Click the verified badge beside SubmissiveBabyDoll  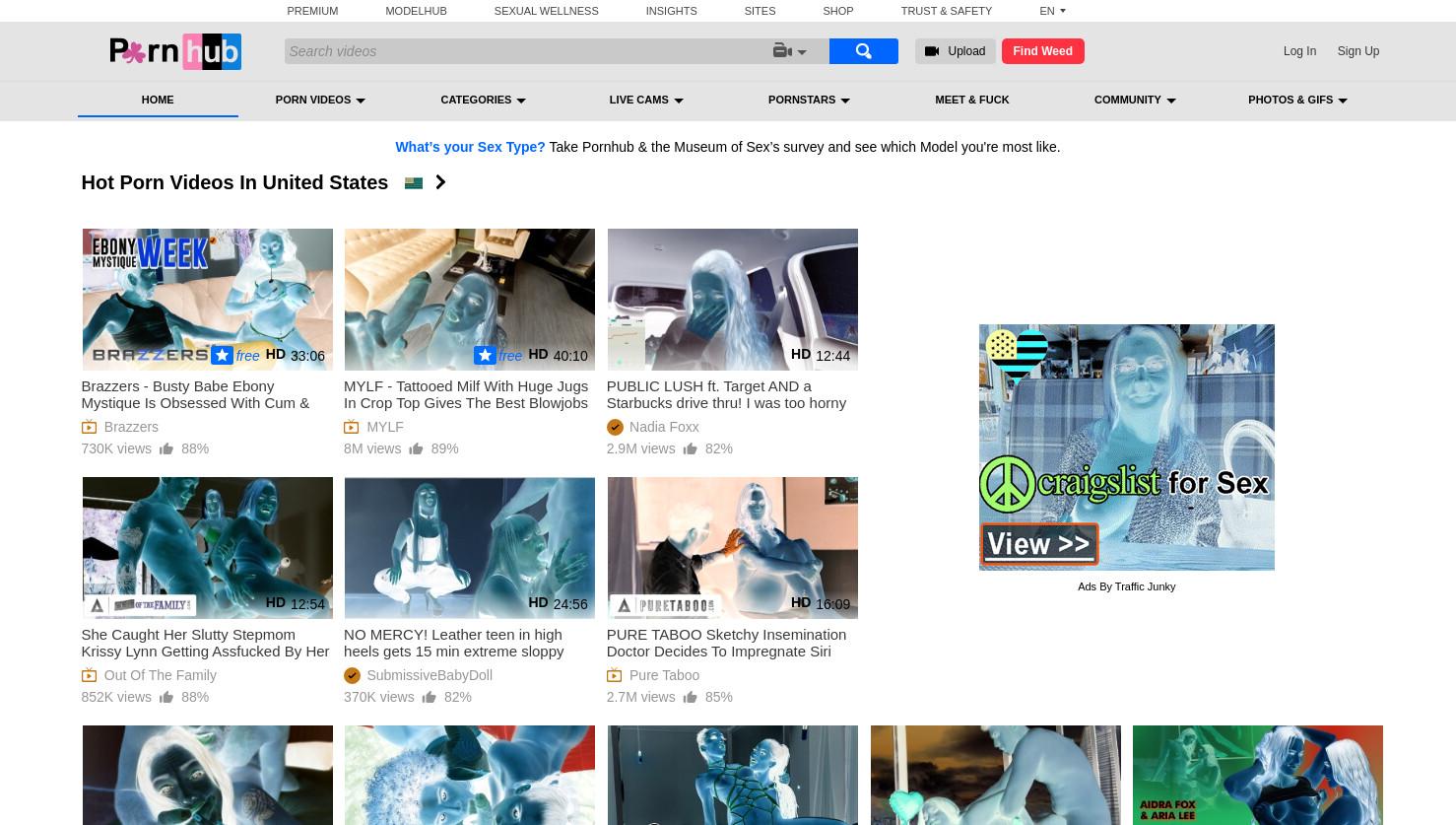[352, 675]
